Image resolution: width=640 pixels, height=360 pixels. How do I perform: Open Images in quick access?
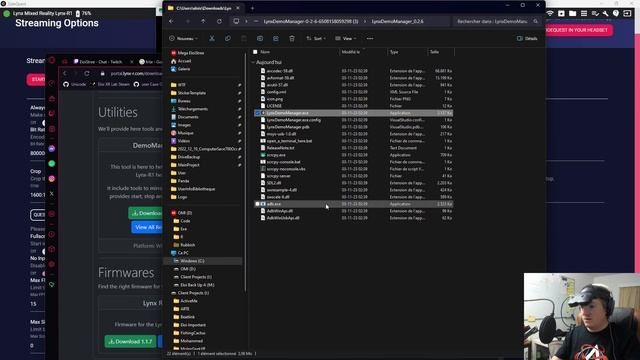[181, 125]
